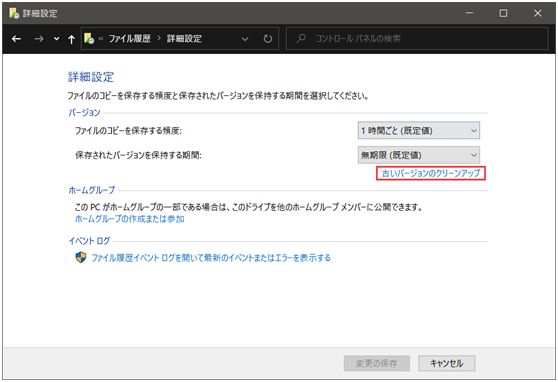The height and width of the screenshot is (382, 558).
Task: Click the 詳細設定 page heading
Action: point(91,77)
